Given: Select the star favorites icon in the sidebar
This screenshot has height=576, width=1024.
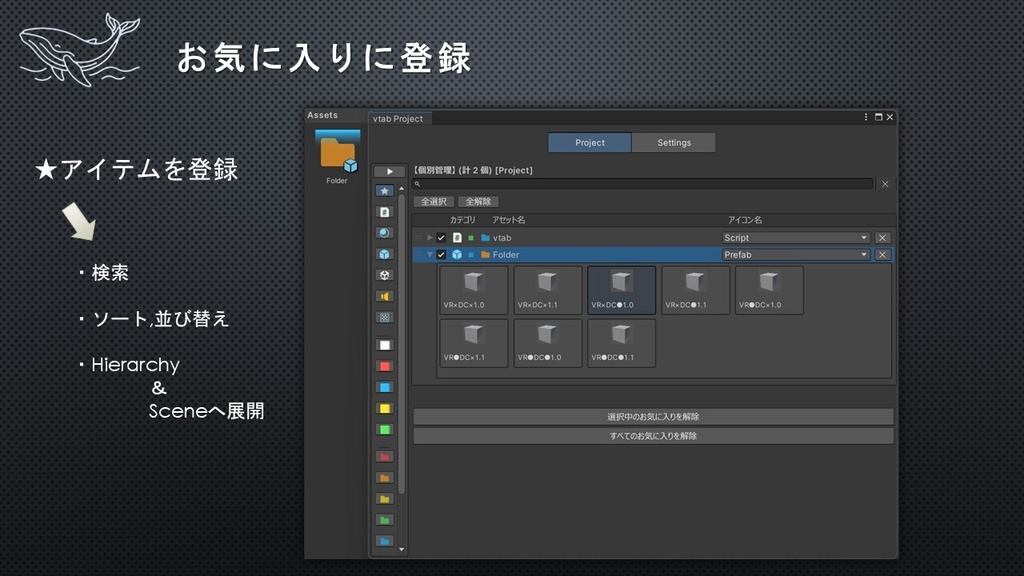Looking at the screenshot, I should tap(385, 191).
